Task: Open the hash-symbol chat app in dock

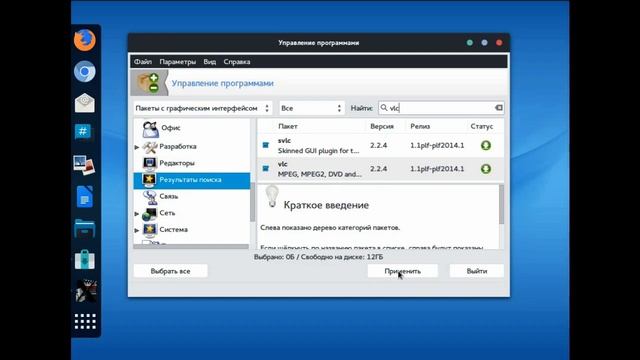Action: click(83, 132)
